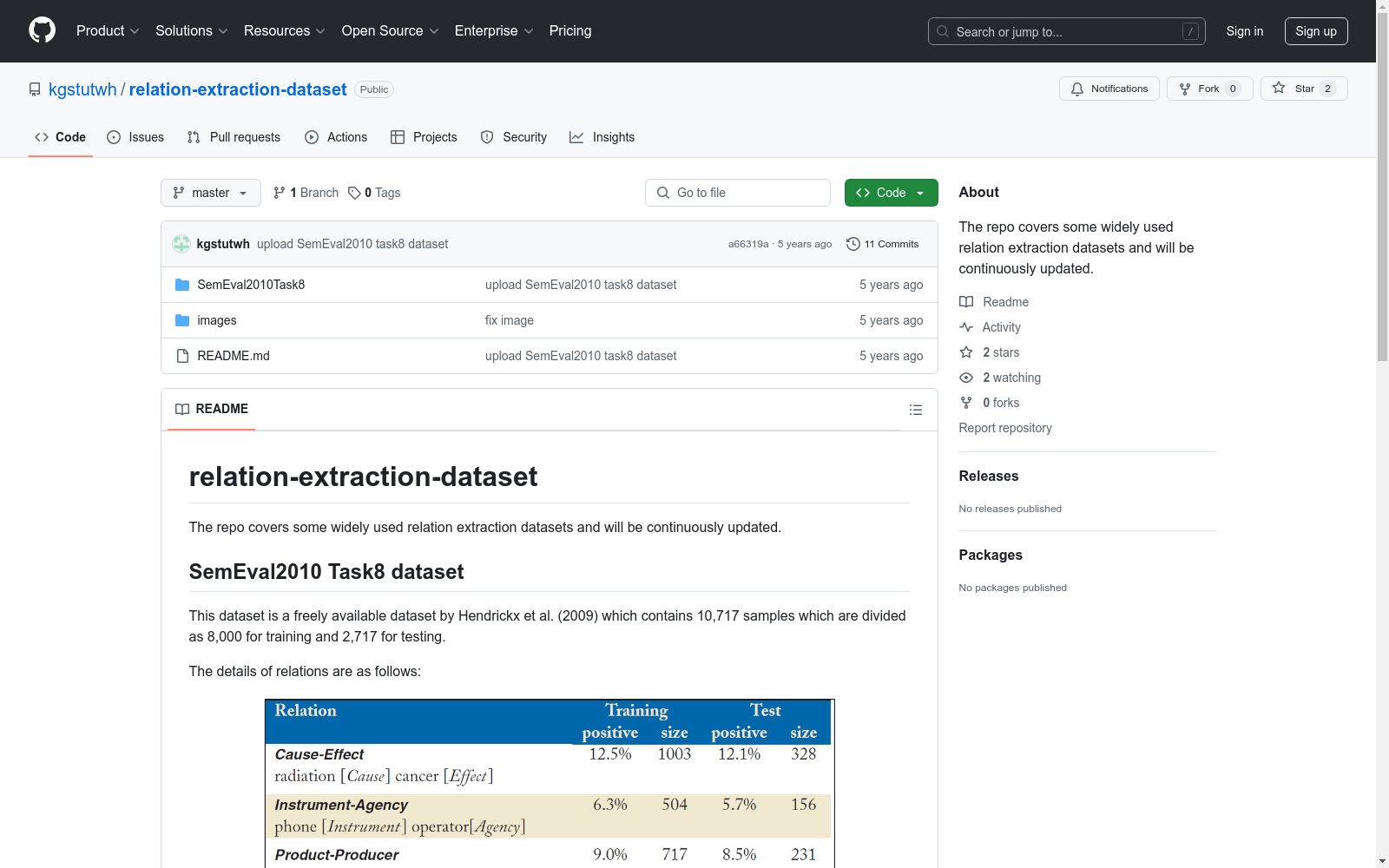1389x868 pixels.
Task: Click the branch icon beside 1 Branch
Action: pos(280,193)
